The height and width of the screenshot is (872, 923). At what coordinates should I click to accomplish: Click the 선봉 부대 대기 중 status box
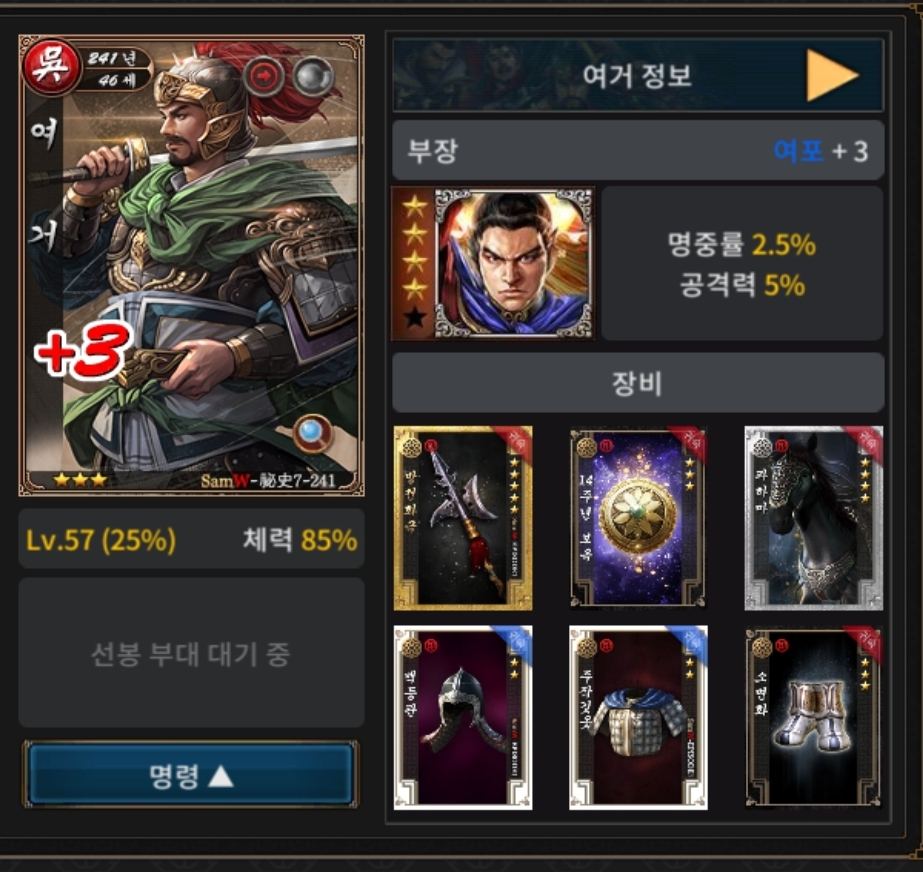pyautogui.click(x=191, y=652)
